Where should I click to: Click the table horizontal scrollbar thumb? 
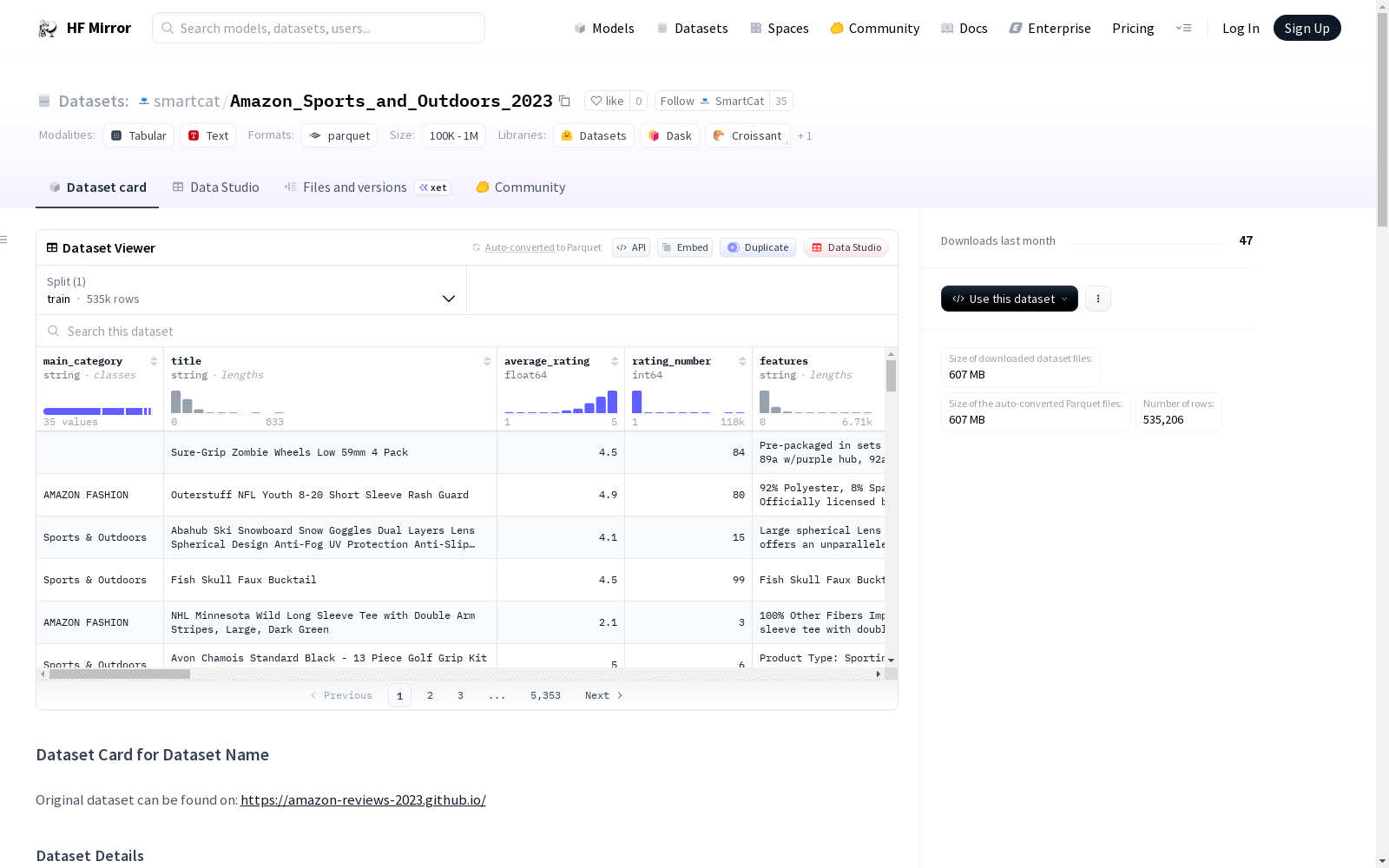(120, 674)
